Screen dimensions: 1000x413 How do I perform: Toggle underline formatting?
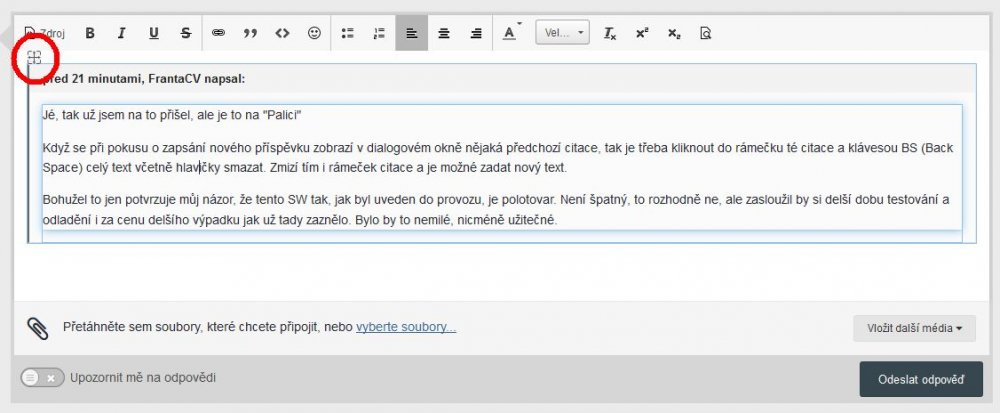(x=154, y=33)
